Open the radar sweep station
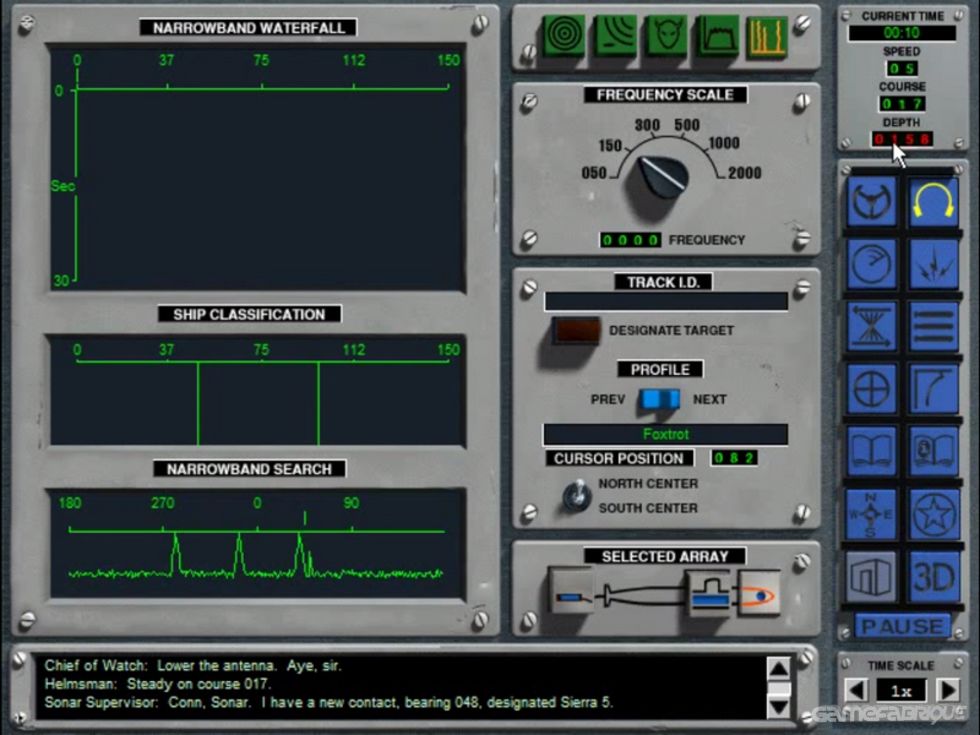 pos(871,264)
